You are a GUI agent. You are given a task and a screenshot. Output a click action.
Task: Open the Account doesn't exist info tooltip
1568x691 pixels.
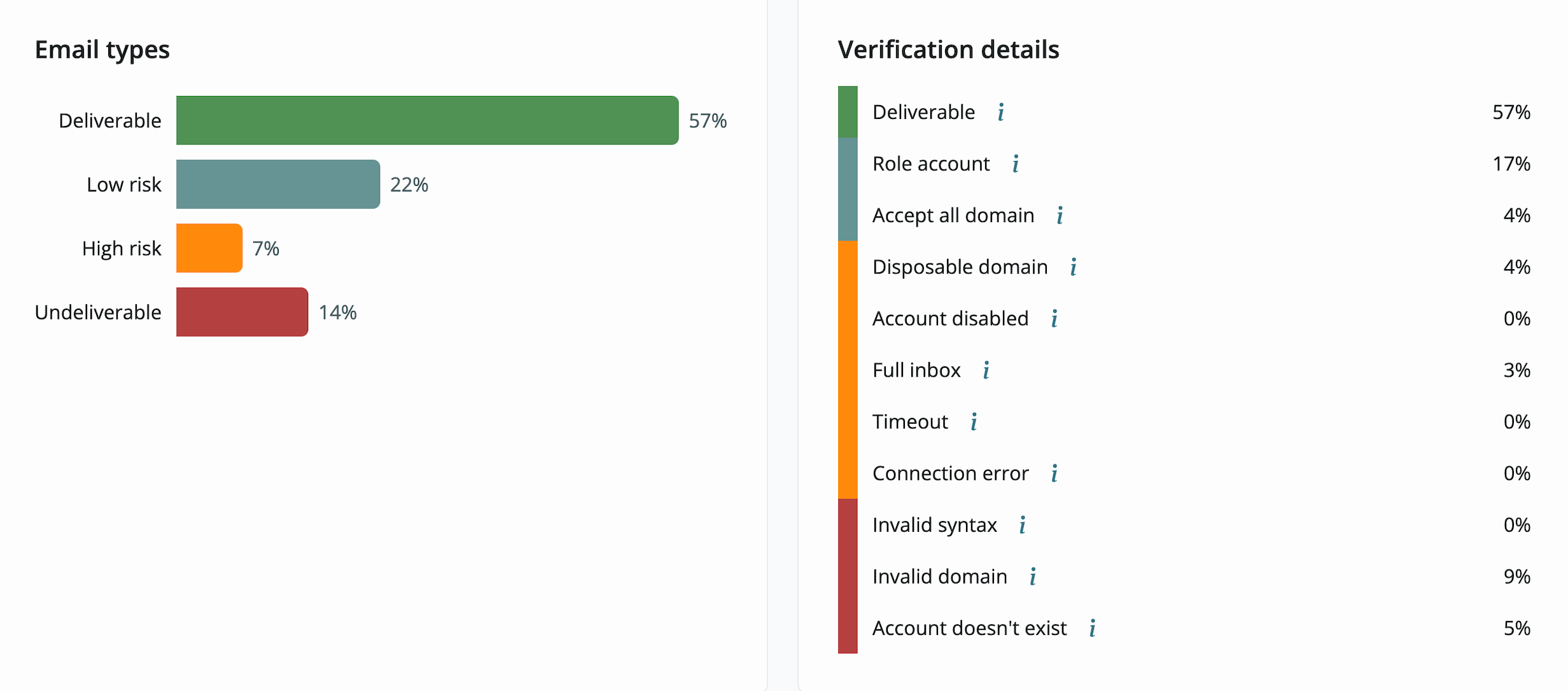[x=1093, y=629]
